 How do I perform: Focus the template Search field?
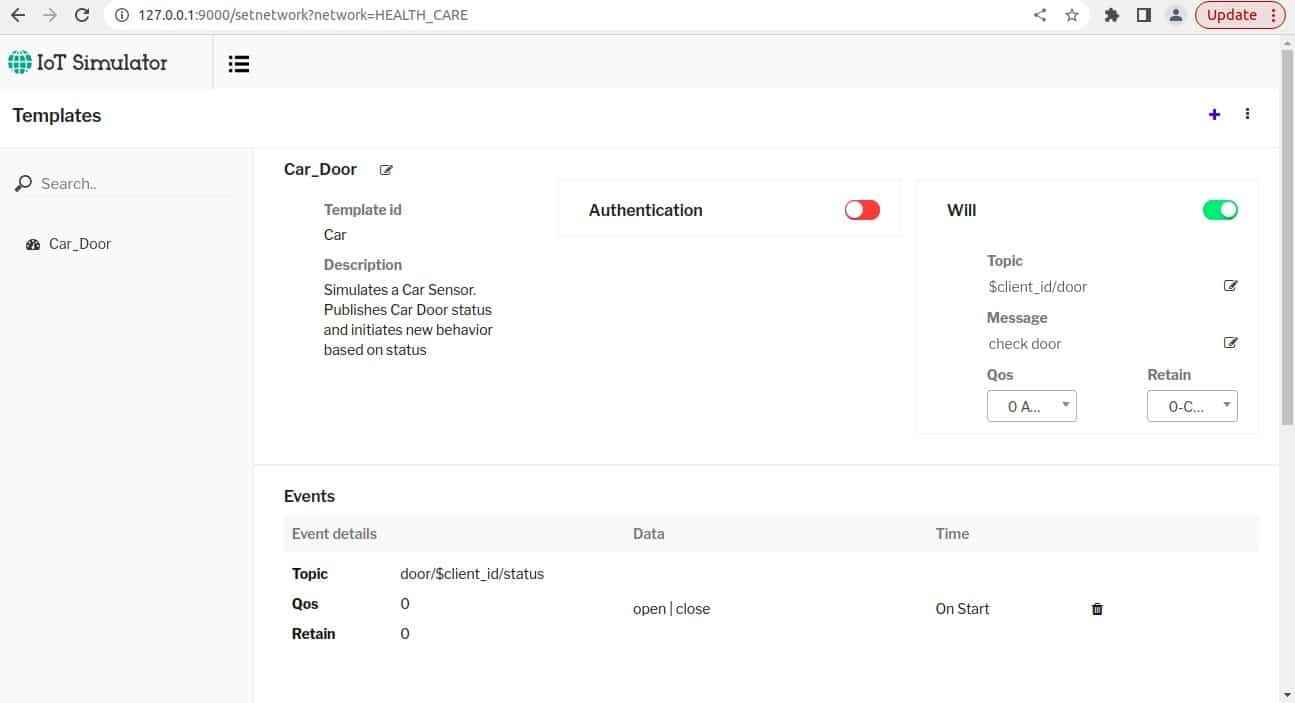[135, 184]
